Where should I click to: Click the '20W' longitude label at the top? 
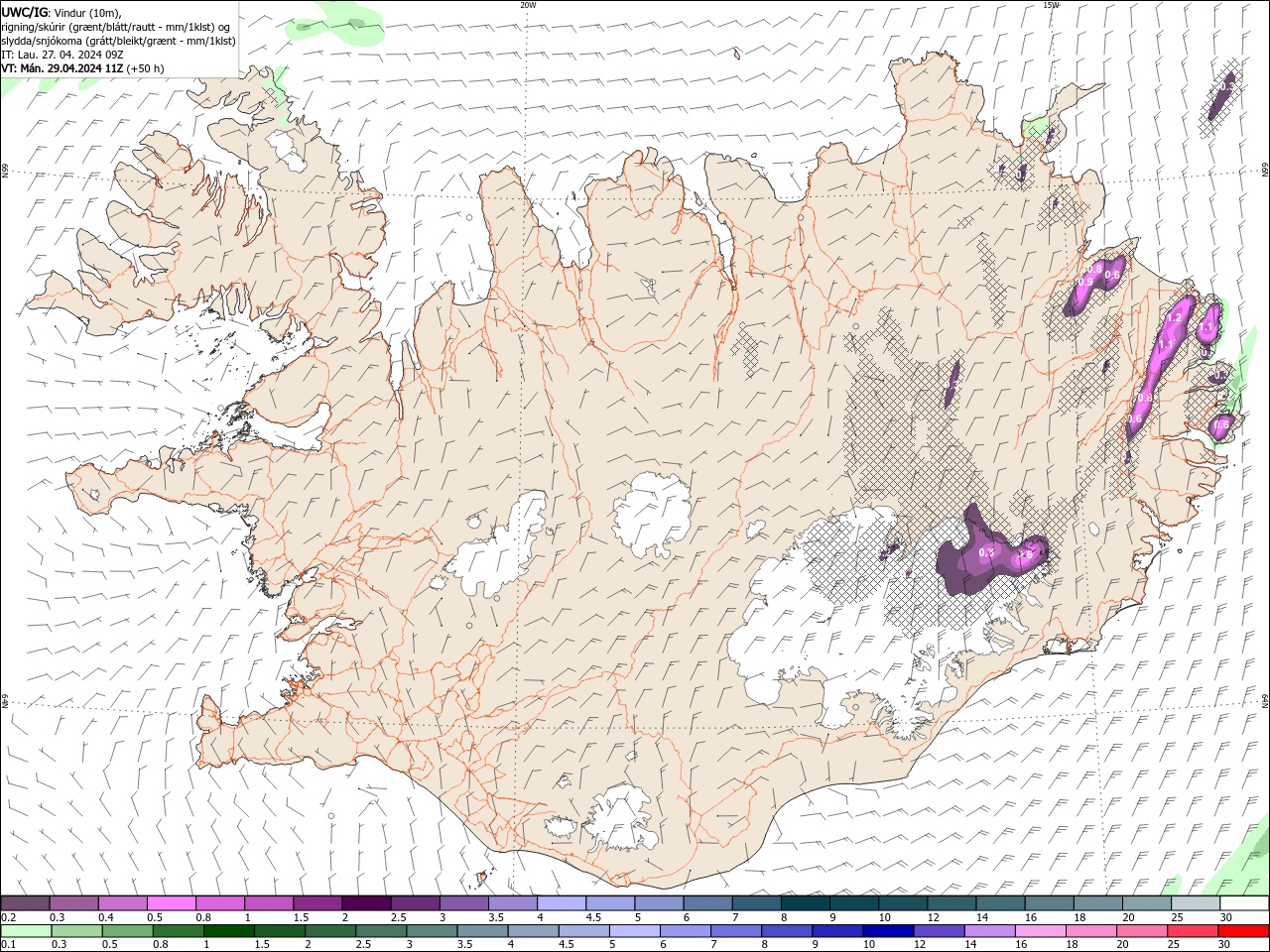528,4
